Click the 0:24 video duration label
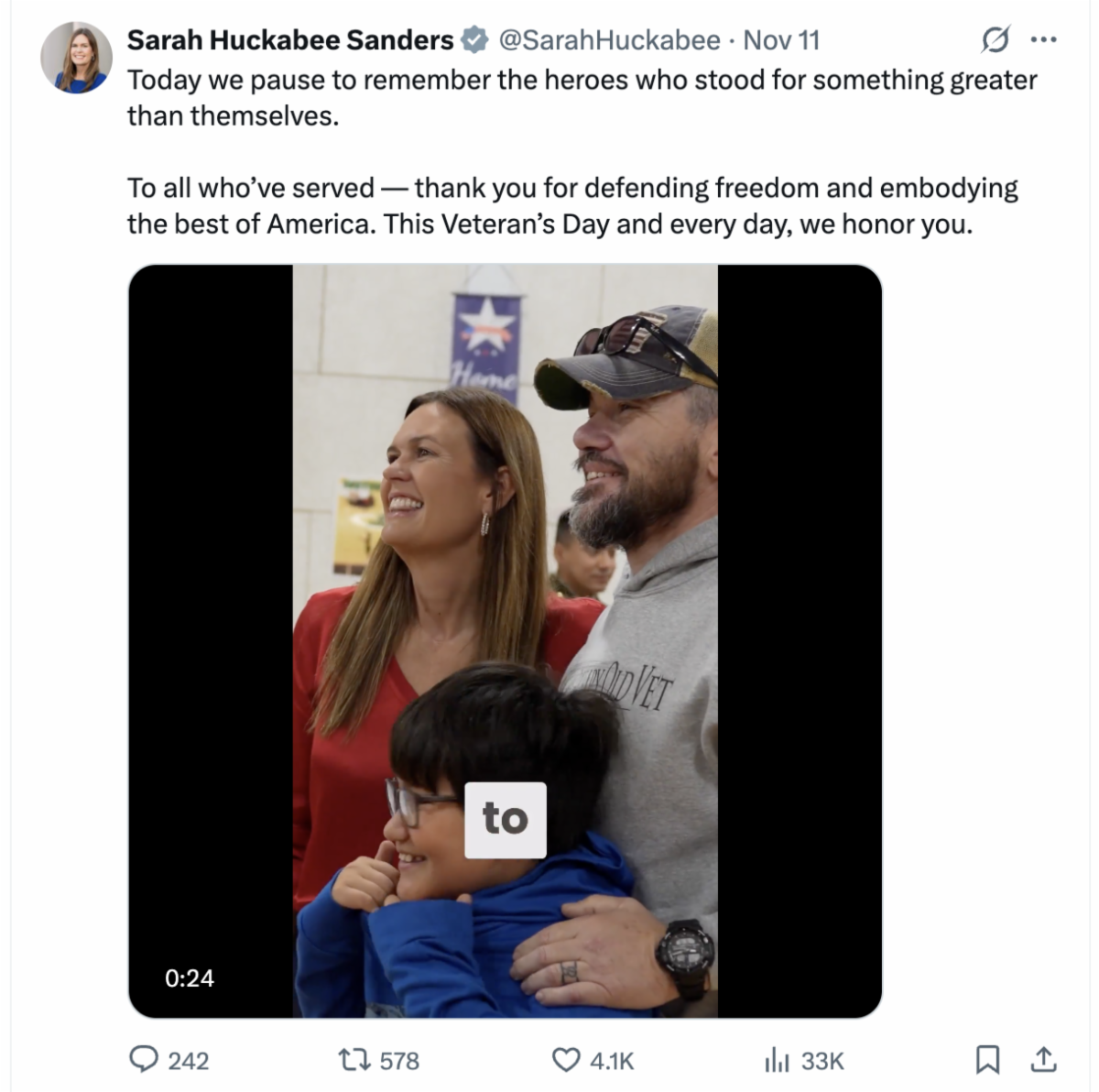This screenshot has height=1092, width=1099. pos(190,978)
